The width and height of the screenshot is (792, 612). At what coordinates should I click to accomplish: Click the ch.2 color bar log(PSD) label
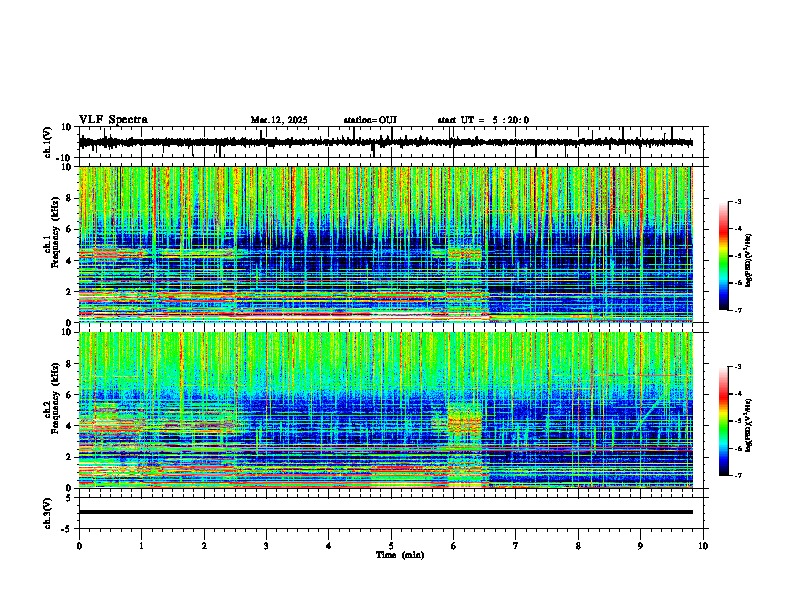tap(749, 425)
